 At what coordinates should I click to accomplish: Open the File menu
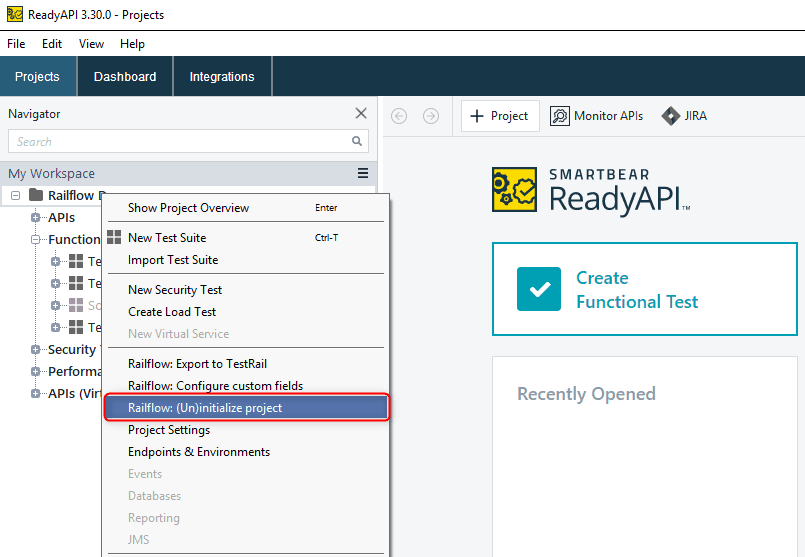coord(16,44)
